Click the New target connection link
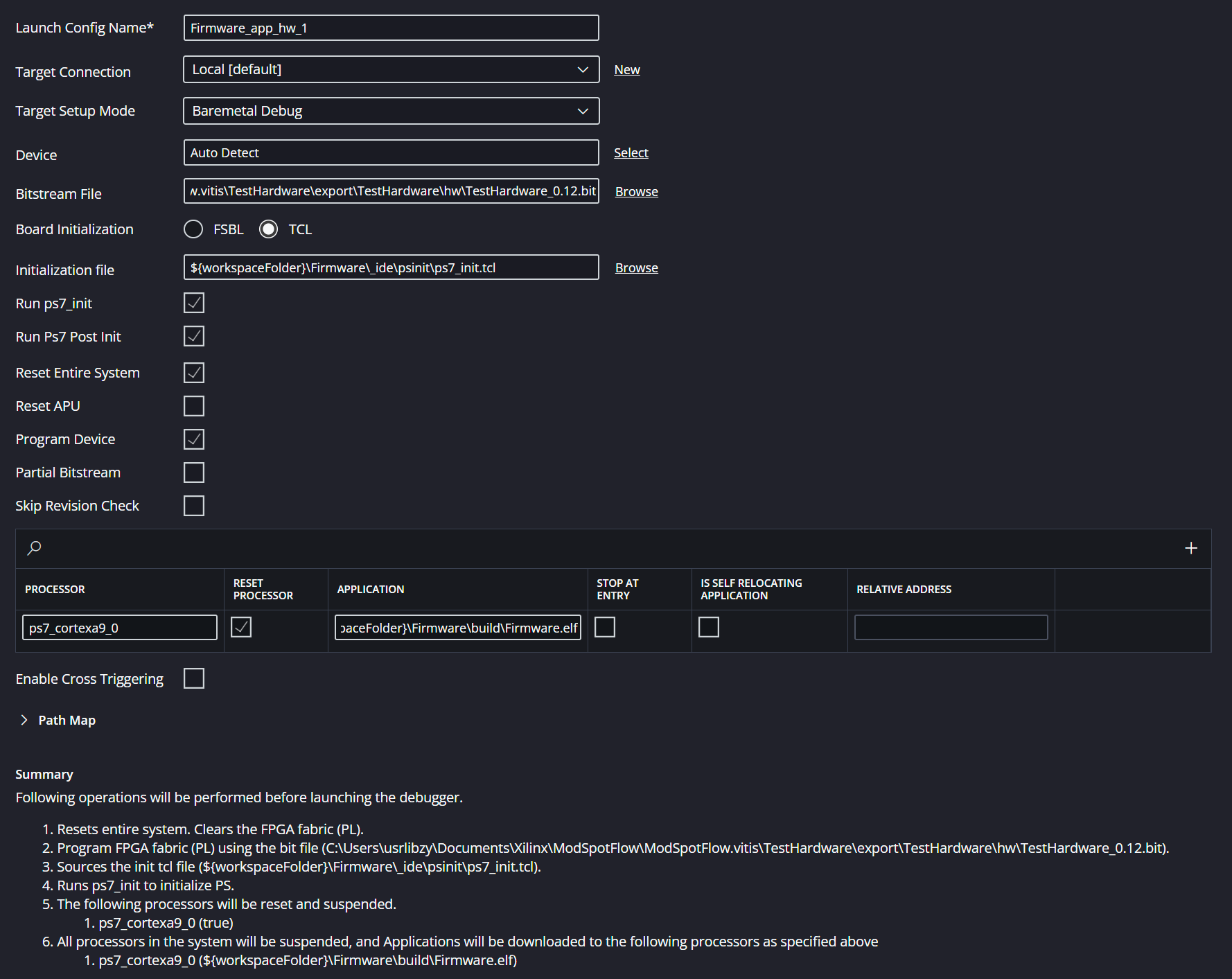This screenshot has height=979, width=1232. [626, 70]
